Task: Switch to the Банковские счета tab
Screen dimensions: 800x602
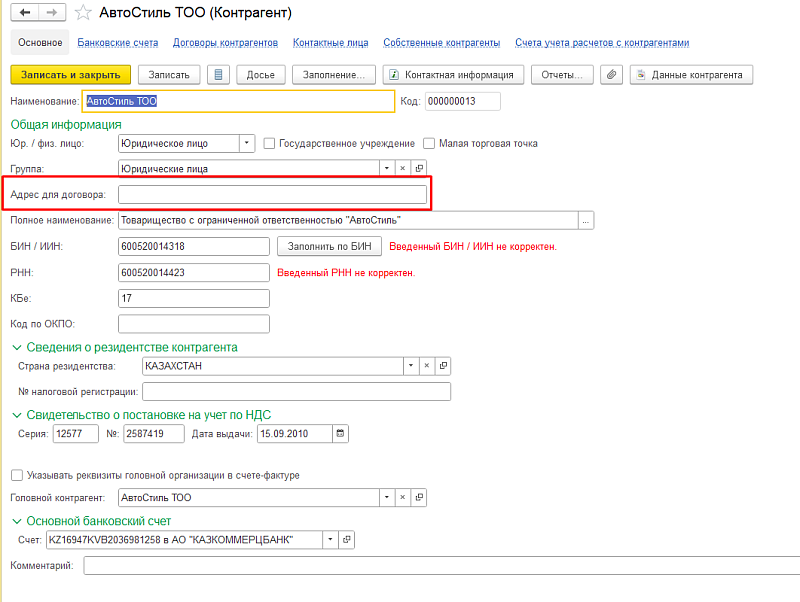Action: (x=115, y=43)
